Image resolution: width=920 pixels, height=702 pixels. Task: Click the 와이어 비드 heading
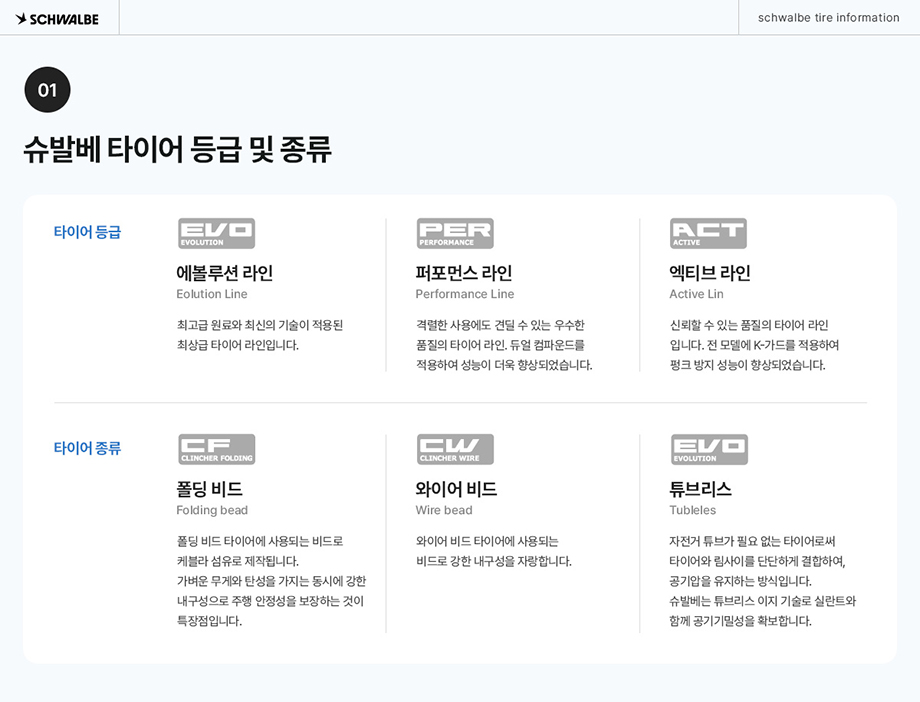[x=456, y=489]
